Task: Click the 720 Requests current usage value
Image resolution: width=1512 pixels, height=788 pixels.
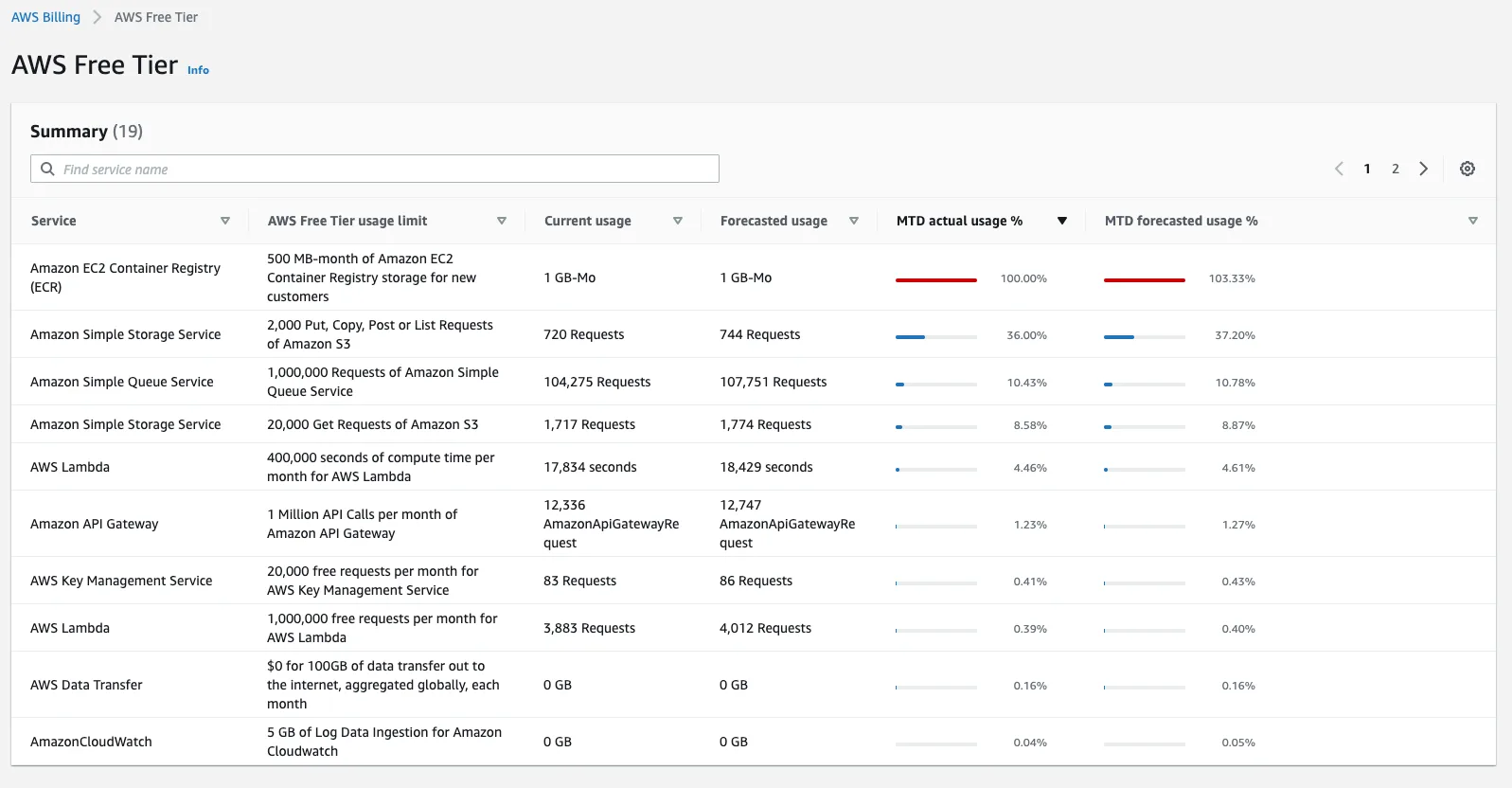Action: coord(584,334)
